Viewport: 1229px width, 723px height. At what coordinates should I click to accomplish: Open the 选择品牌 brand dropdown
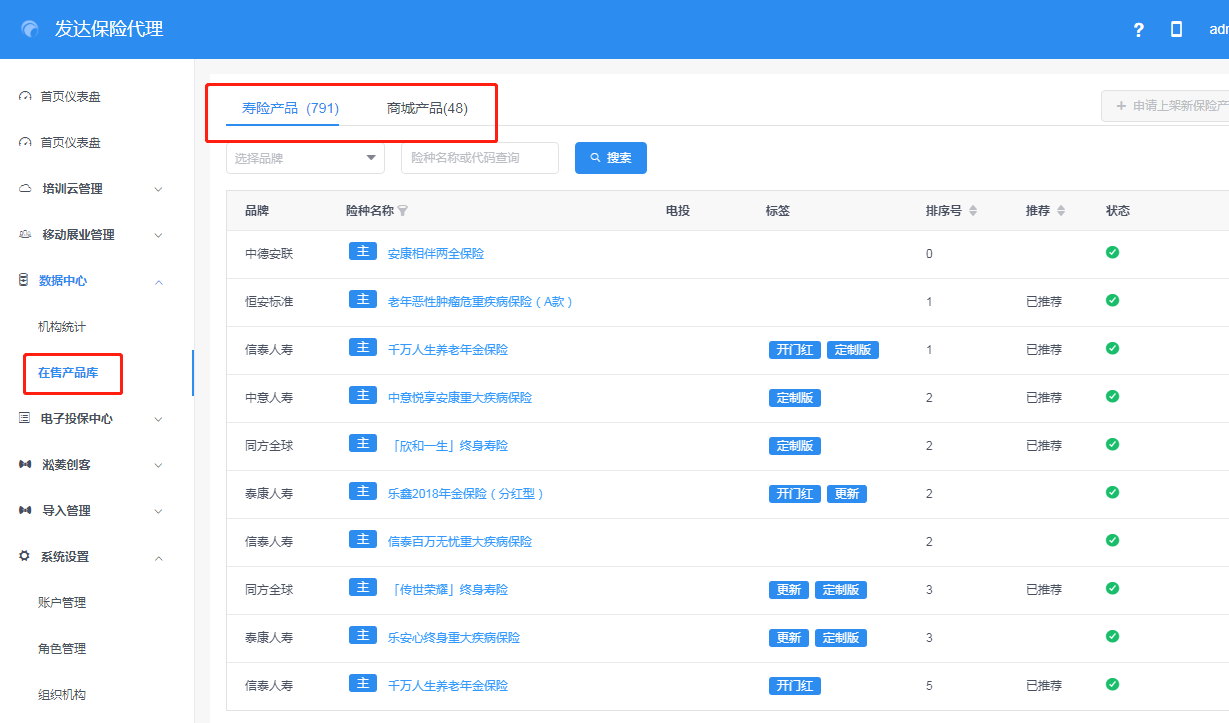(x=305, y=158)
